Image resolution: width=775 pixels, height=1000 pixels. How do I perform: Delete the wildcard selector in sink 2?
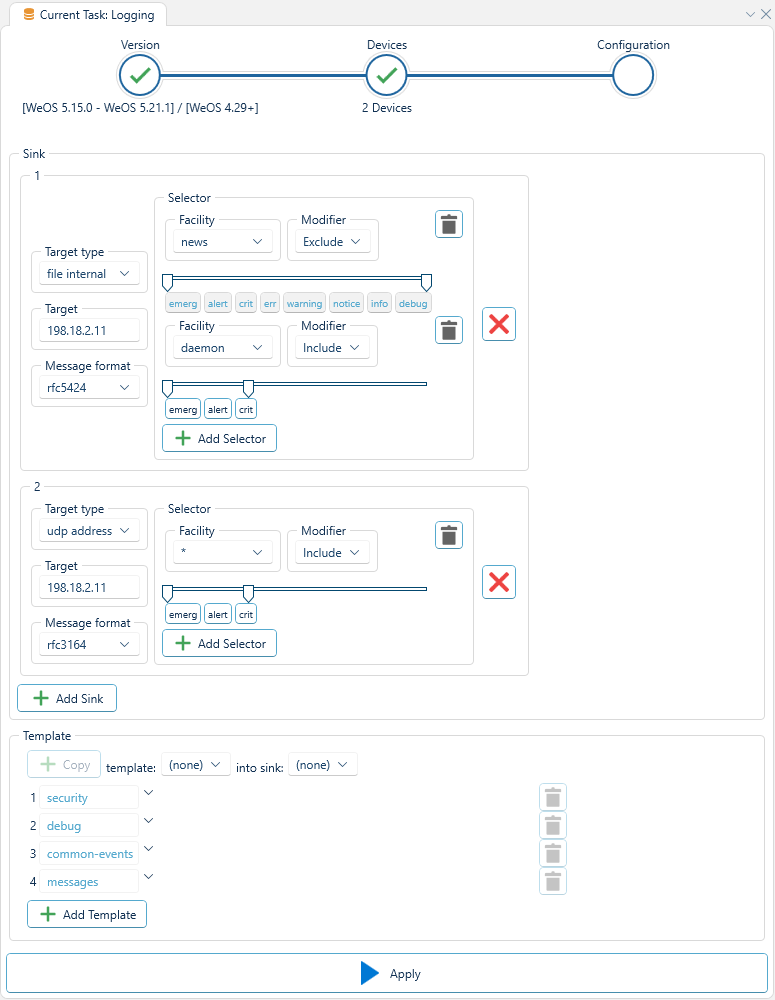(448, 535)
